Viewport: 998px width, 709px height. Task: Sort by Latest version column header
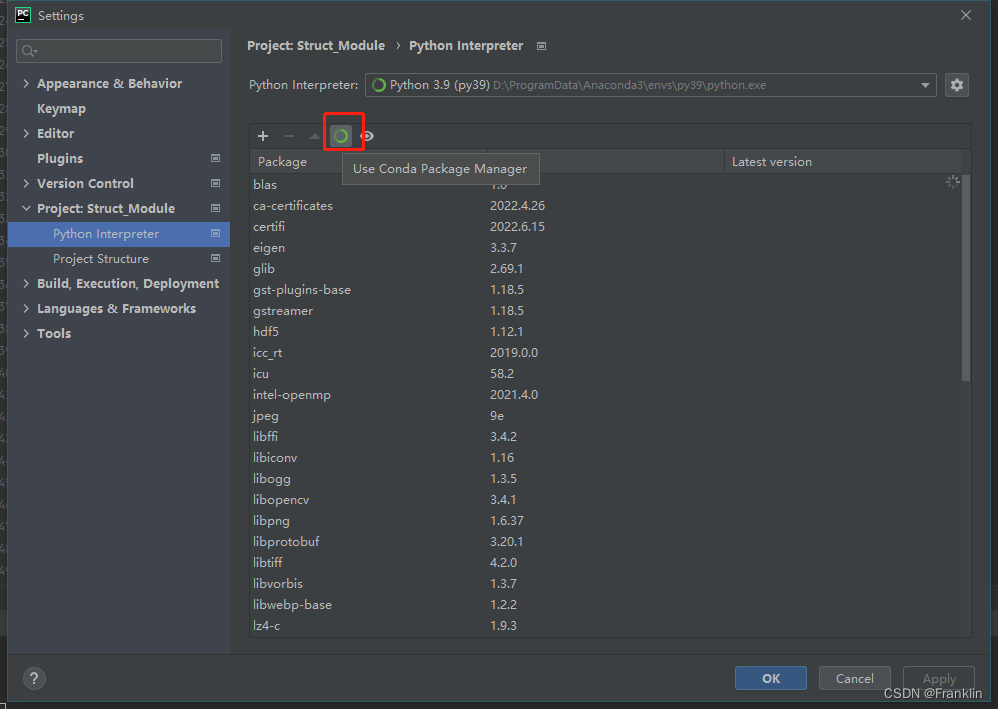pos(843,162)
